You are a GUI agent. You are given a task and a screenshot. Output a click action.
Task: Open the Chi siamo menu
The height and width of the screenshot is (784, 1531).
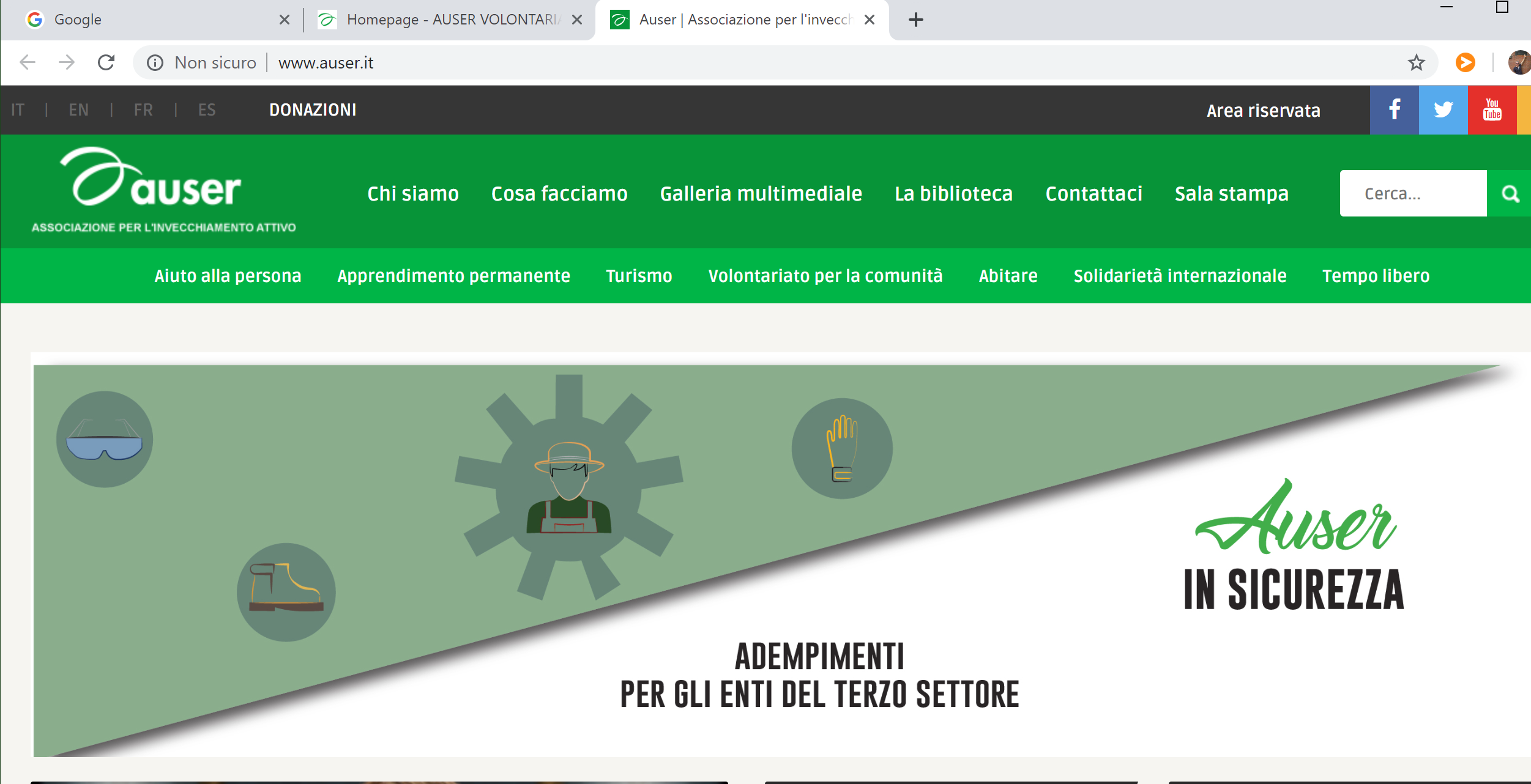pos(413,193)
